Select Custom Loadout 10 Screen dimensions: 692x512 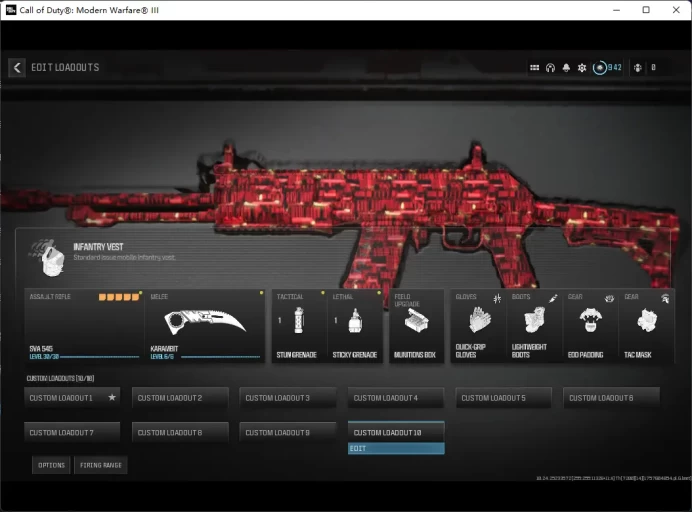tap(396, 432)
